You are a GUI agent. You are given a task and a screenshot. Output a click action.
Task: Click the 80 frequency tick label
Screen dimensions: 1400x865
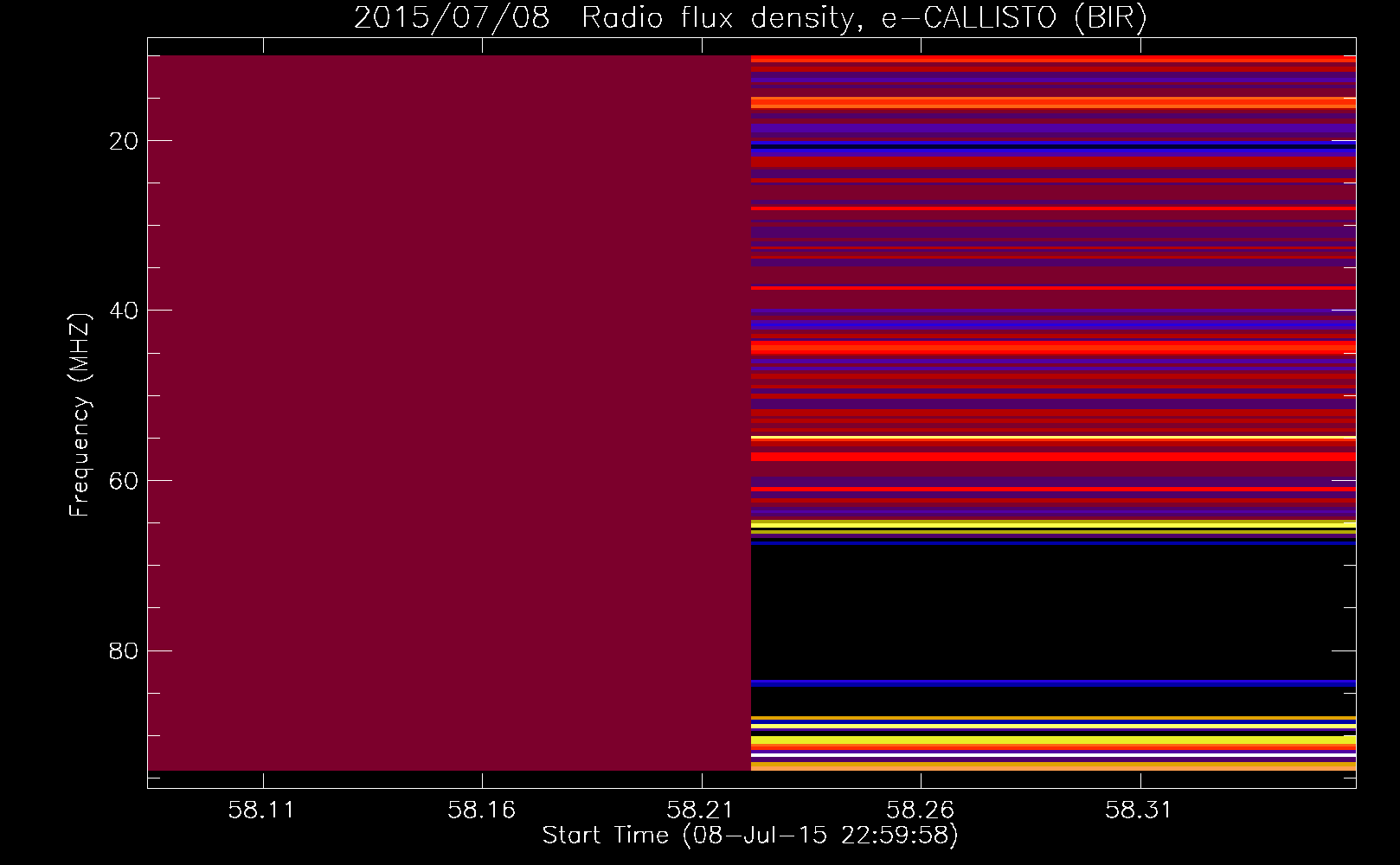[x=125, y=650]
